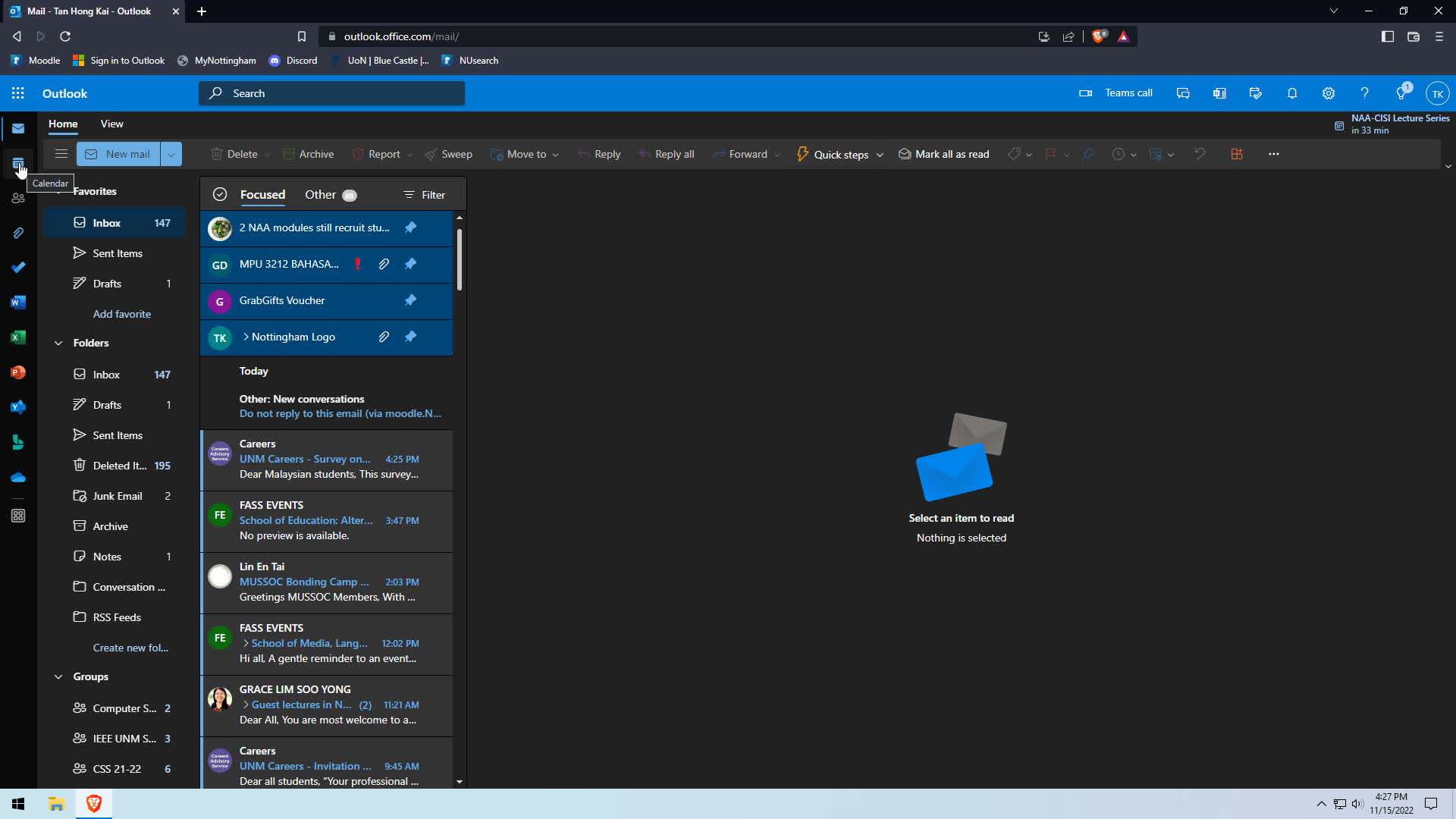This screenshot has height=819, width=1456.
Task: Open the Yammer app in sidebar
Action: click(x=18, y=407)
